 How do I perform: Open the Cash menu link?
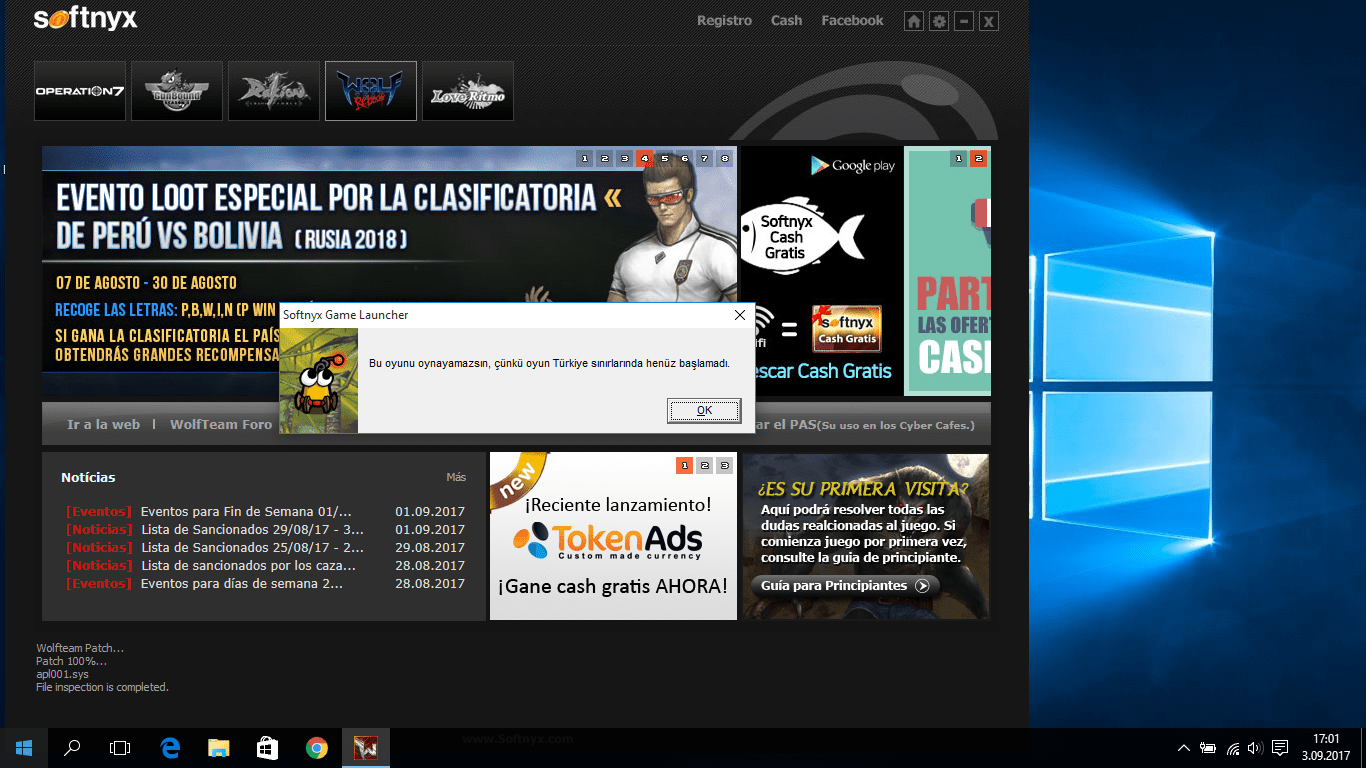786,20
